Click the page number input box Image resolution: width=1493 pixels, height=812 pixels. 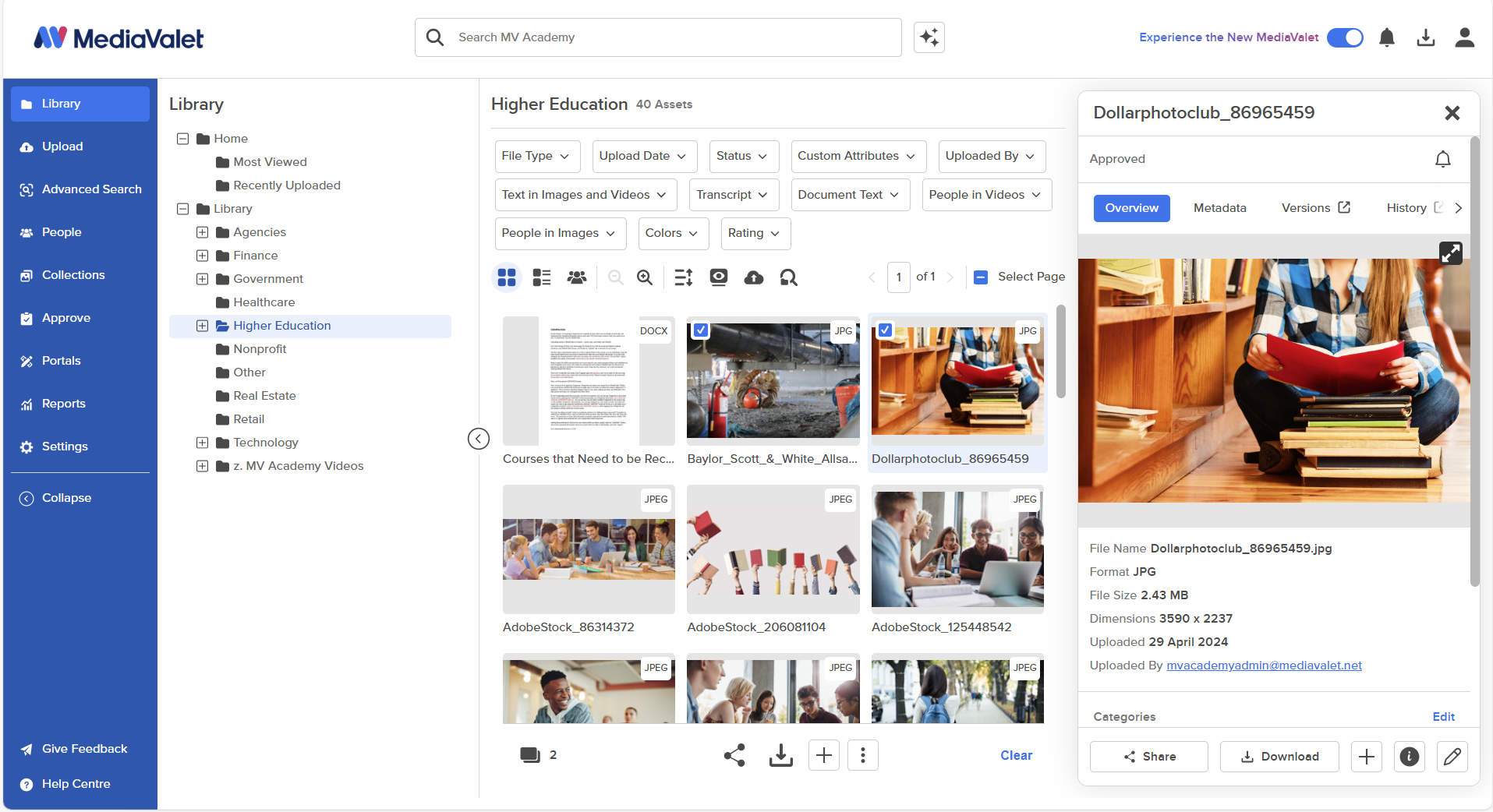click(x=898, y=277)
